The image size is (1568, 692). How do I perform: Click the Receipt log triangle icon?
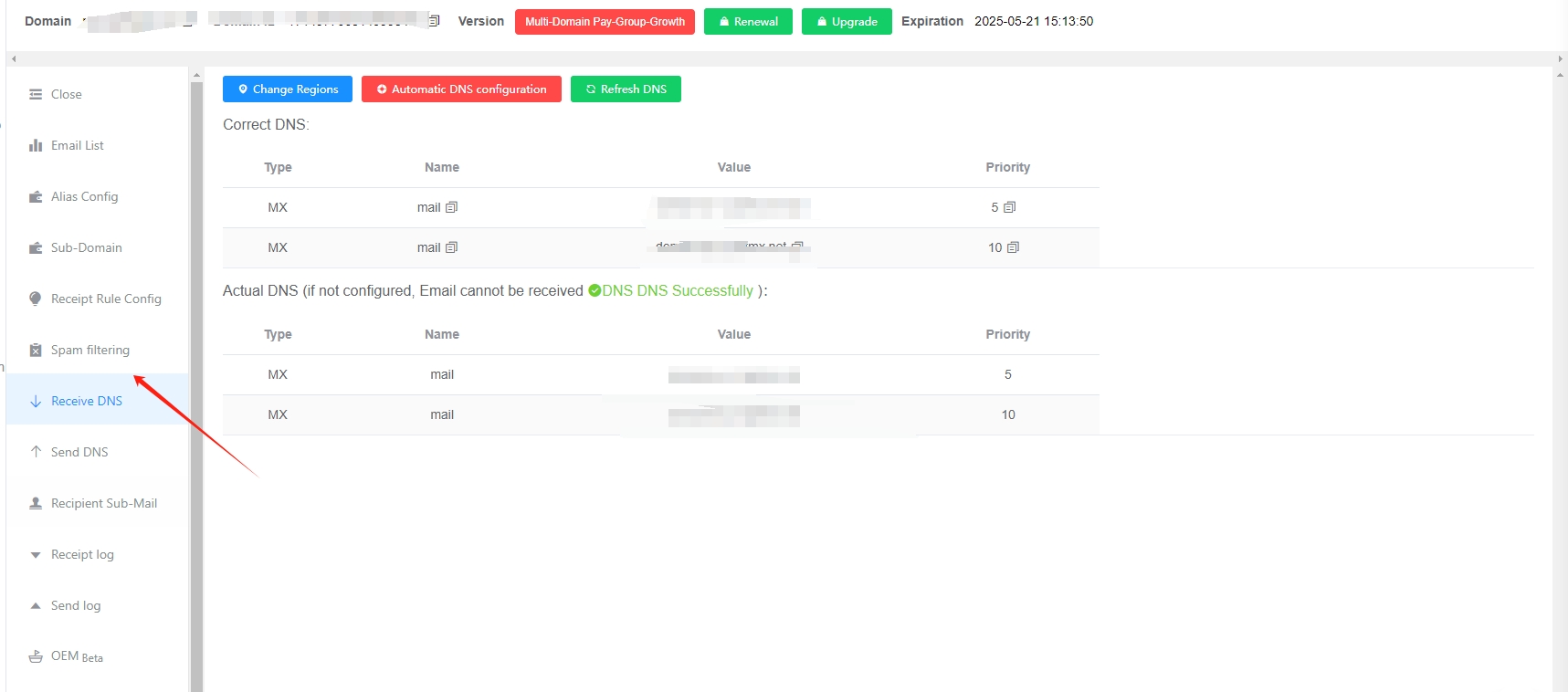[36, 555]
